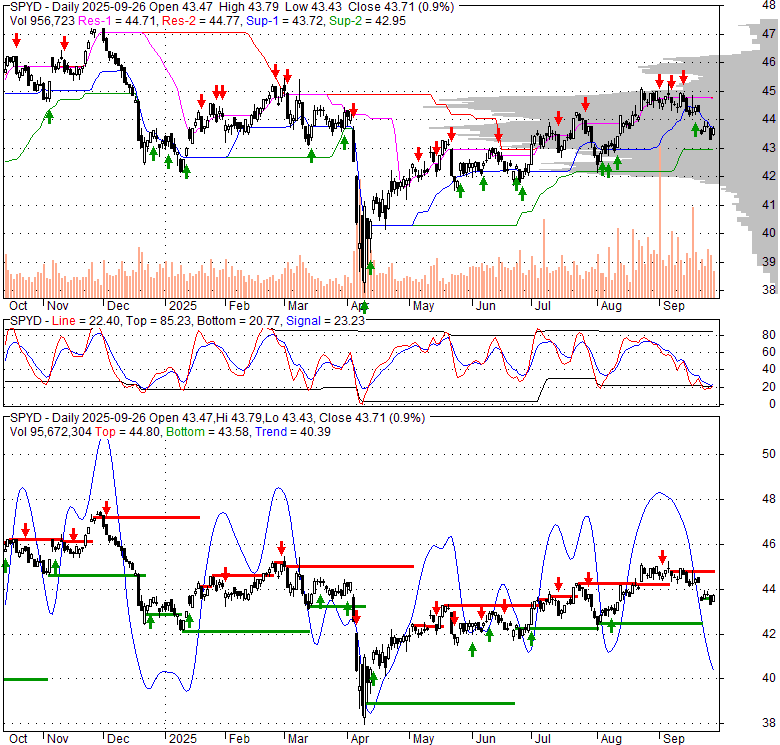This screenshot has width=780, height=745.
Task: Click the oscillator's Line = 22.40 reading
Action: [86, 321]
